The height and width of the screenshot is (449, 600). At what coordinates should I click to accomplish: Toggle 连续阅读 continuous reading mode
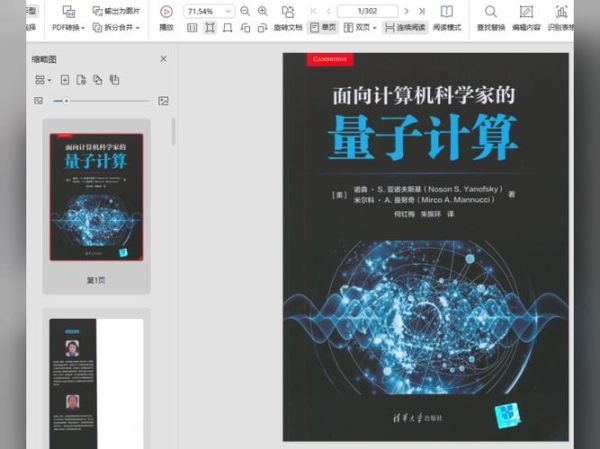point(404,28)
